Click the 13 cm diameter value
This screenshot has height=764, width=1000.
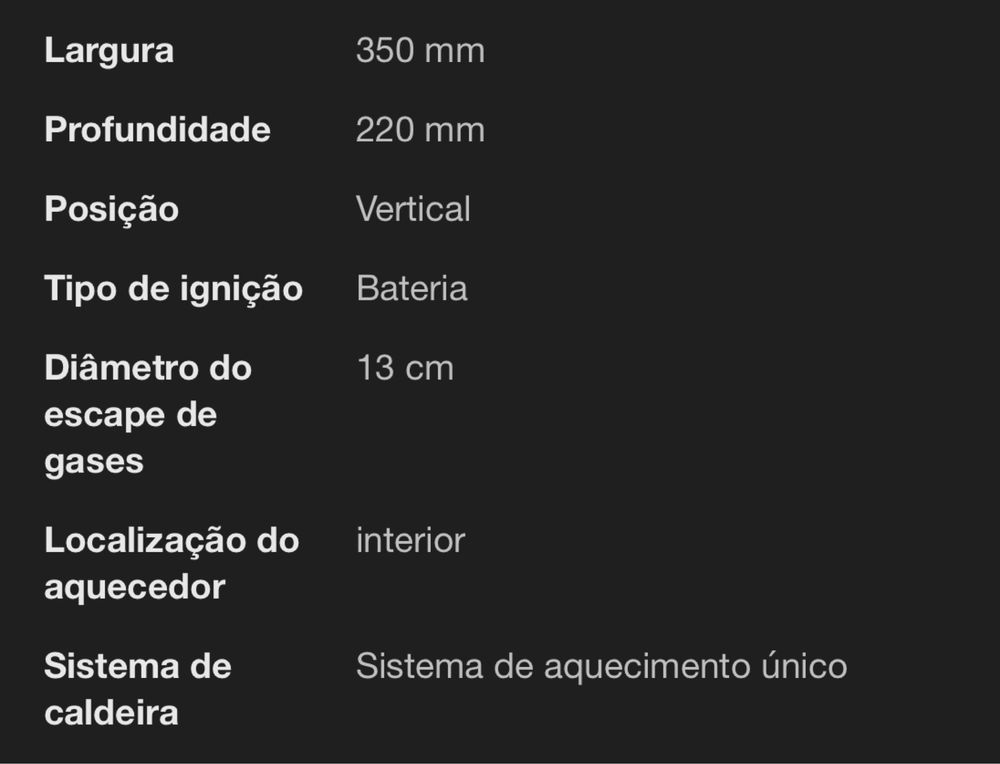point(405,368)
